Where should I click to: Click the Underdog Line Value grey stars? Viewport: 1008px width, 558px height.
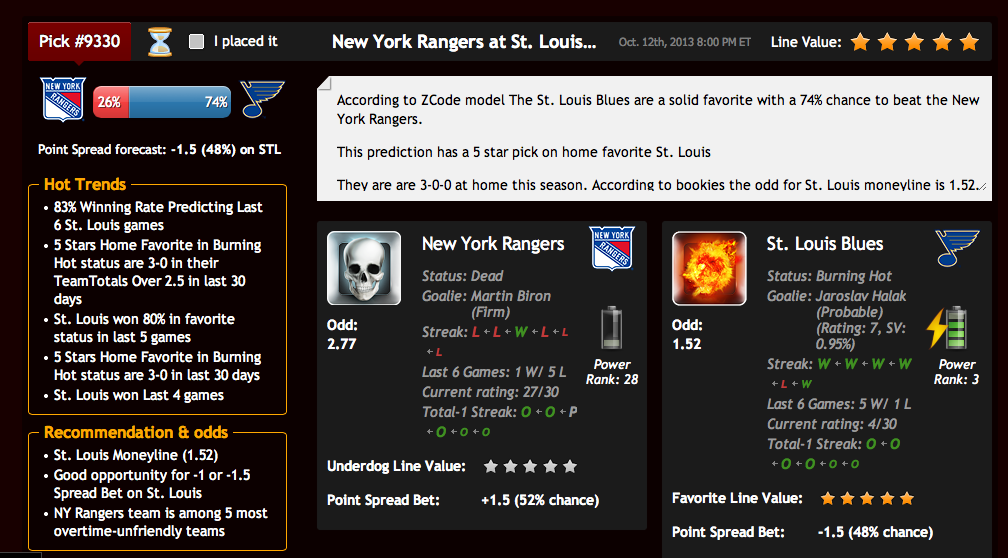click(530, 466)
